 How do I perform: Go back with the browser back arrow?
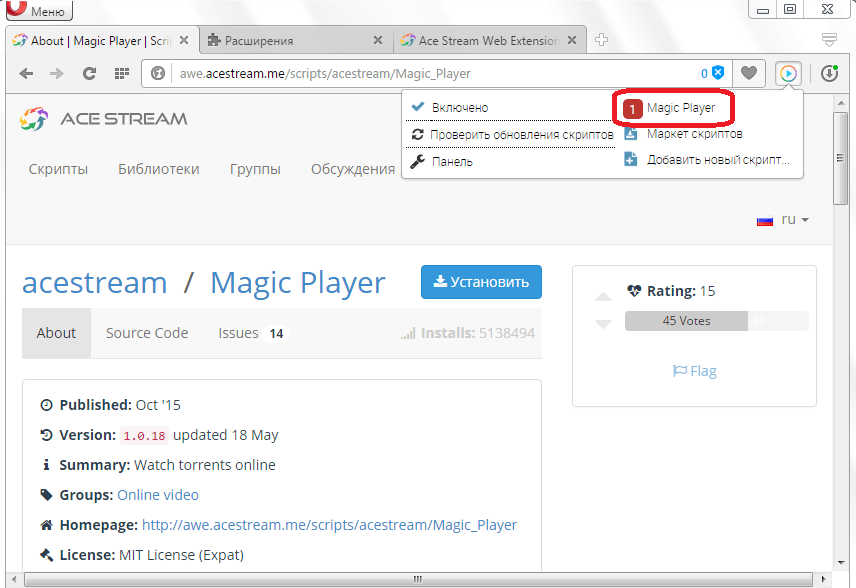point(26,73)
